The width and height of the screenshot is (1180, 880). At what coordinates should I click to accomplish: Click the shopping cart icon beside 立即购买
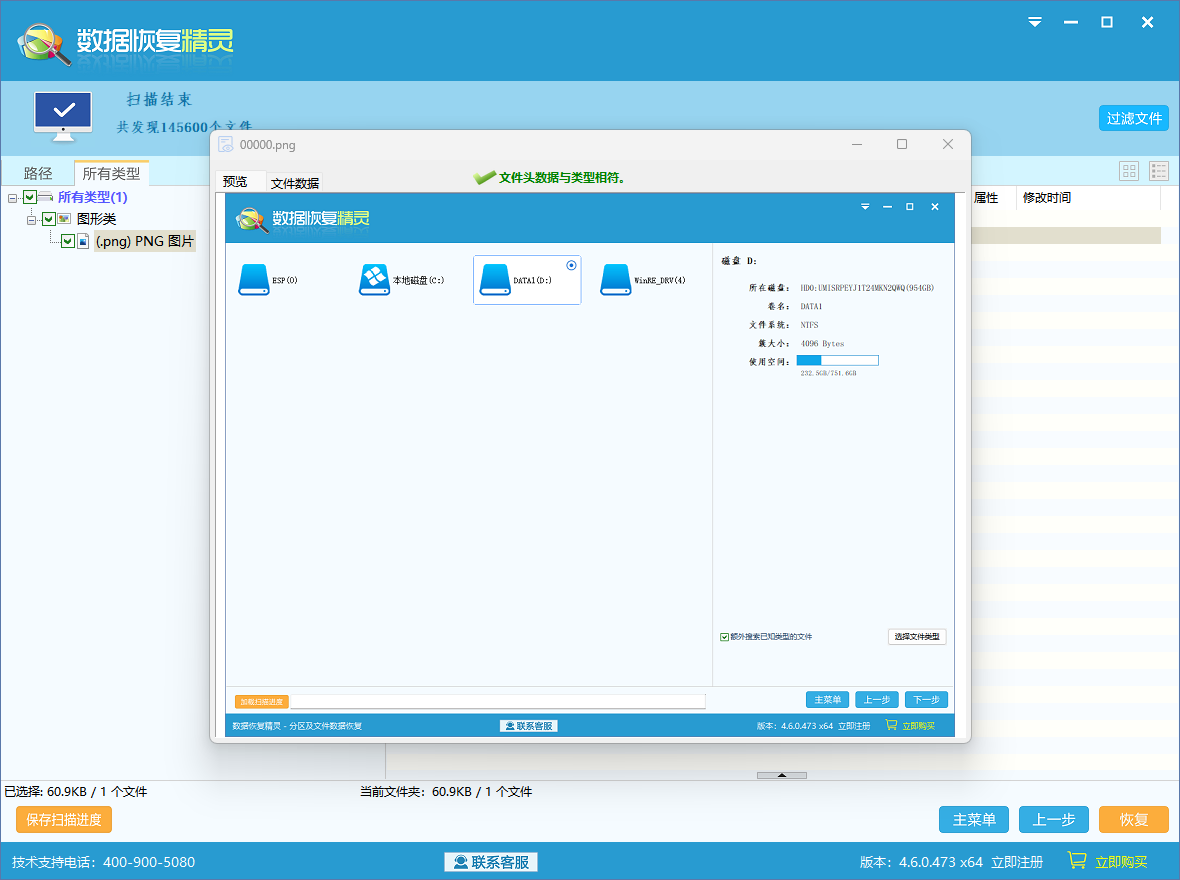tap(1077, 860)
